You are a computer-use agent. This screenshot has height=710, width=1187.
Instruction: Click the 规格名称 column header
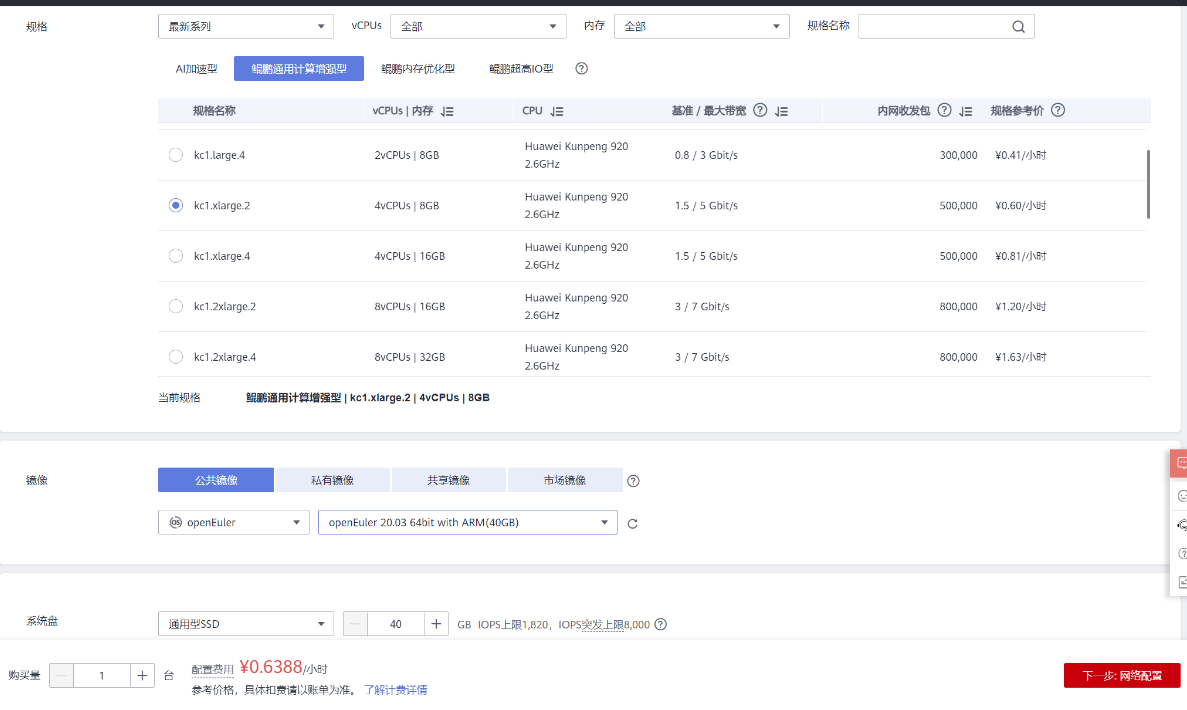click(x=214, y=111)
